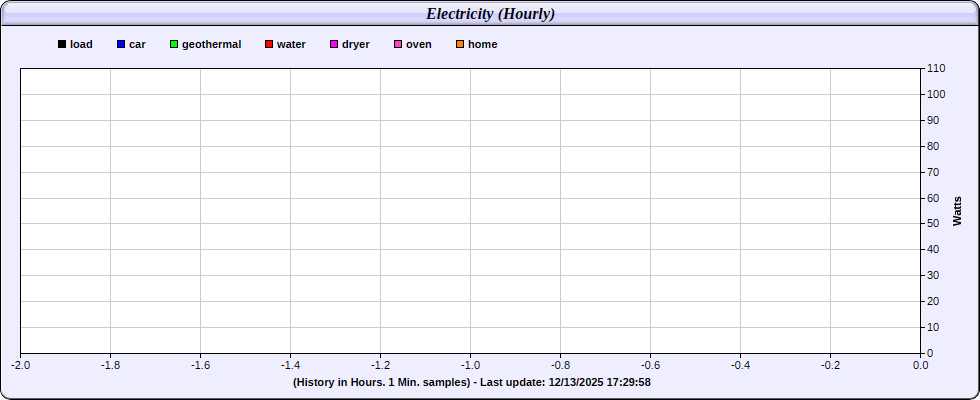Click the -2.0 tick on the hours axis
This screenshot has width=980, height=400.
[x=20, y=365]
